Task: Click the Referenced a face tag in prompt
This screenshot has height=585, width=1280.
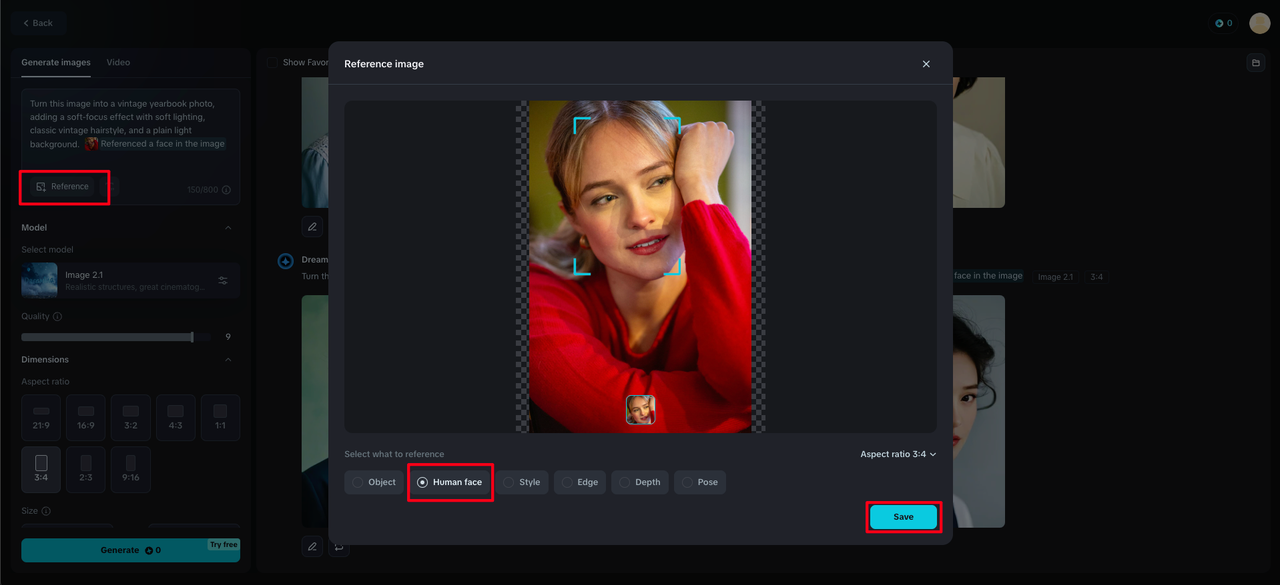Action: point(155,144)
